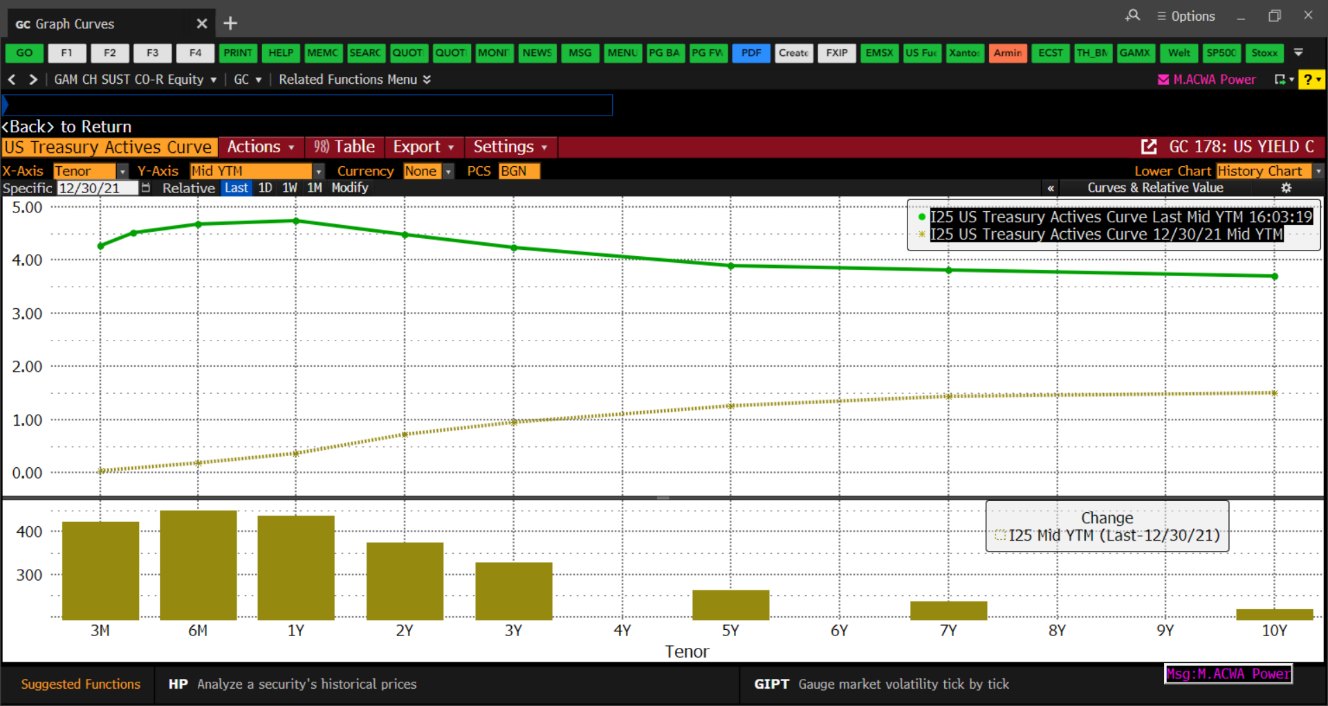
Task: Switch the relative period to 1M
Action: click(x=314, y=188)
